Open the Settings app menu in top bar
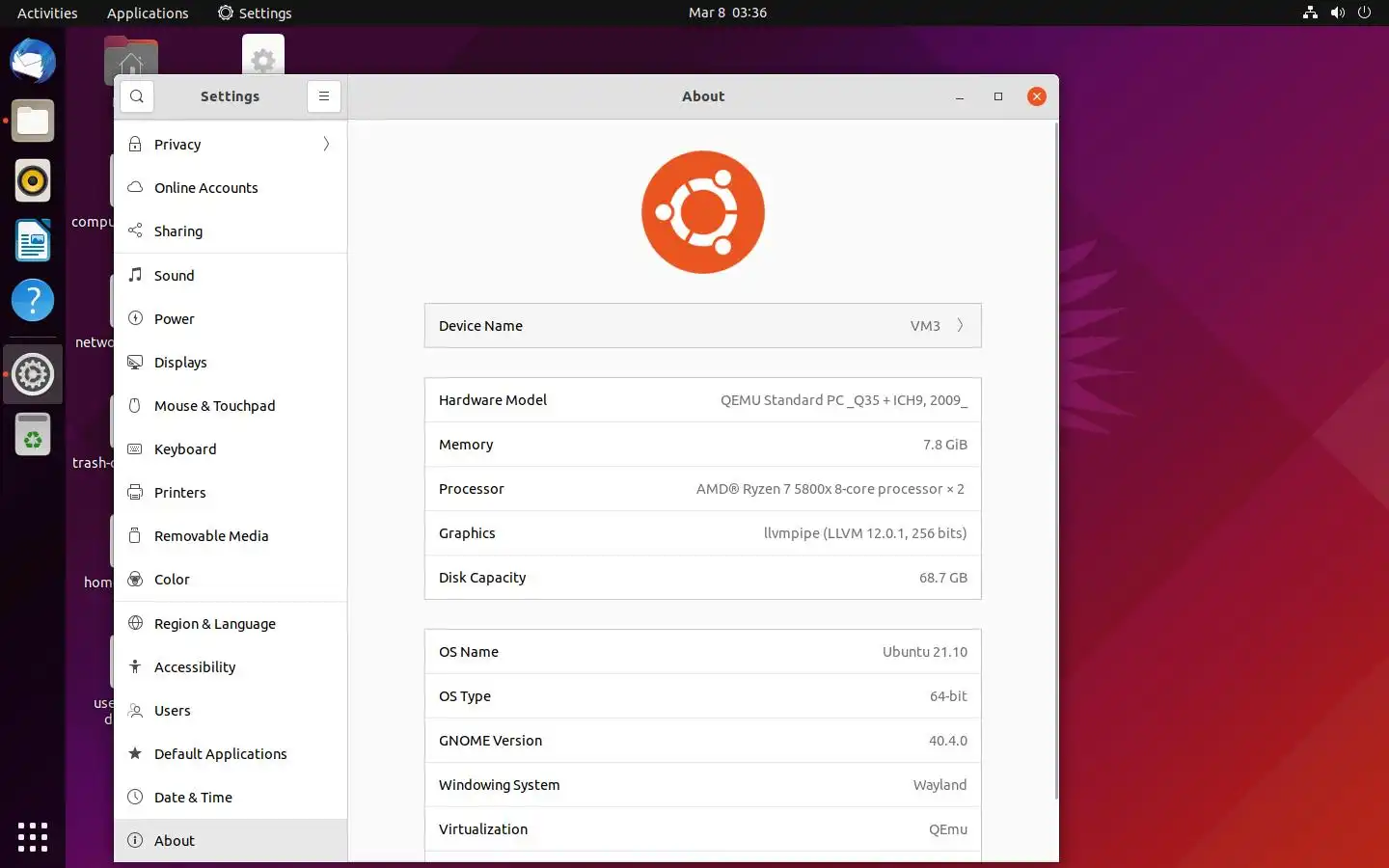This screenshot has width=1389, height=868. coord(255,13)
